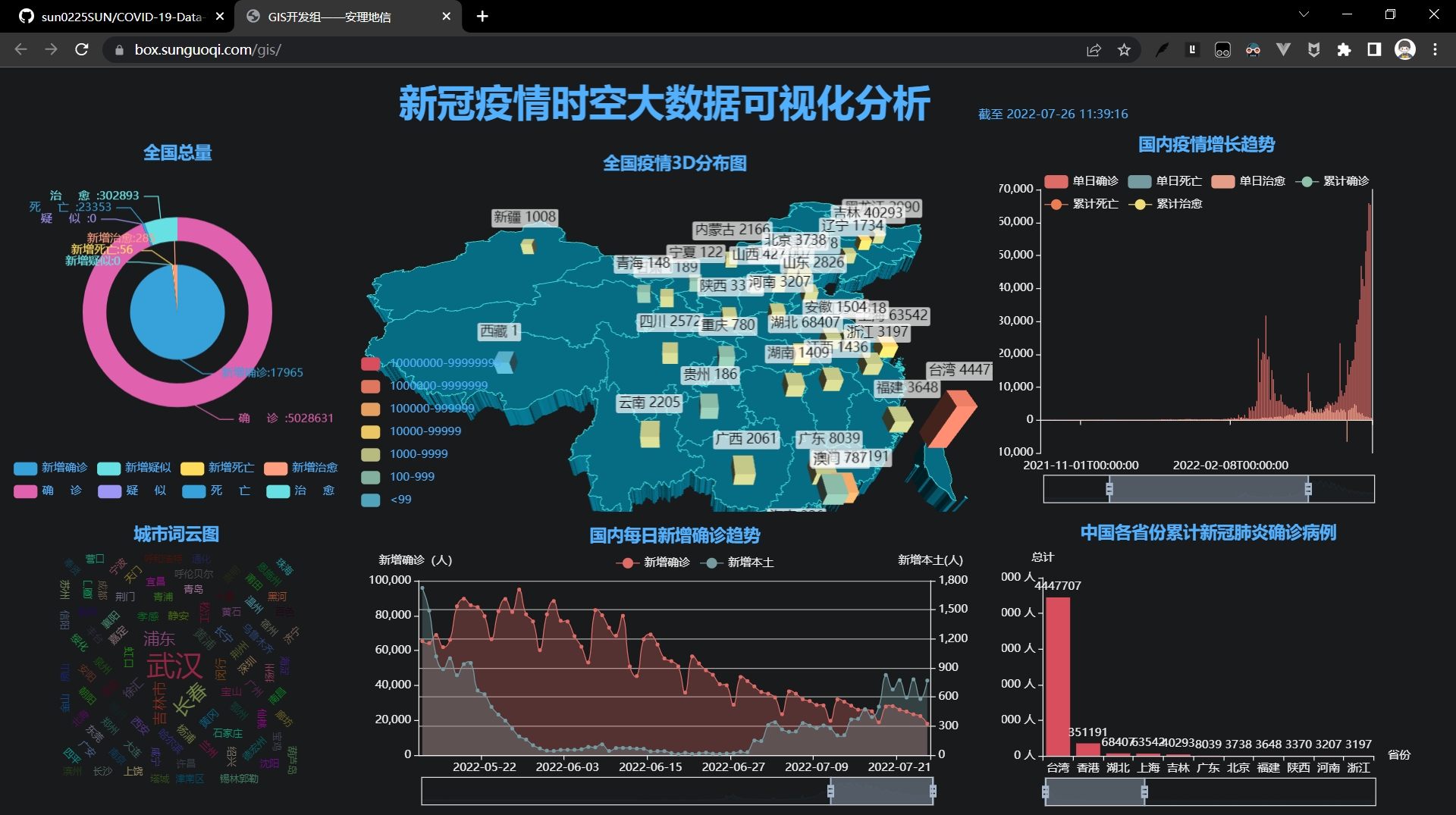Reload the page with the refresh icon
The image size is (1456, 815).
click(82, 49)
